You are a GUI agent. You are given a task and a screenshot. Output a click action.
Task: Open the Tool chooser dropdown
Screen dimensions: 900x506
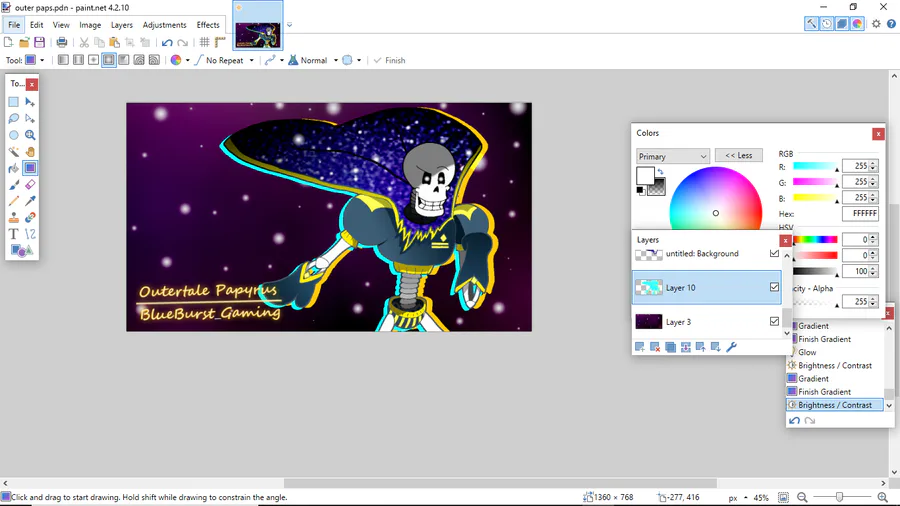[x=34, y=60]
